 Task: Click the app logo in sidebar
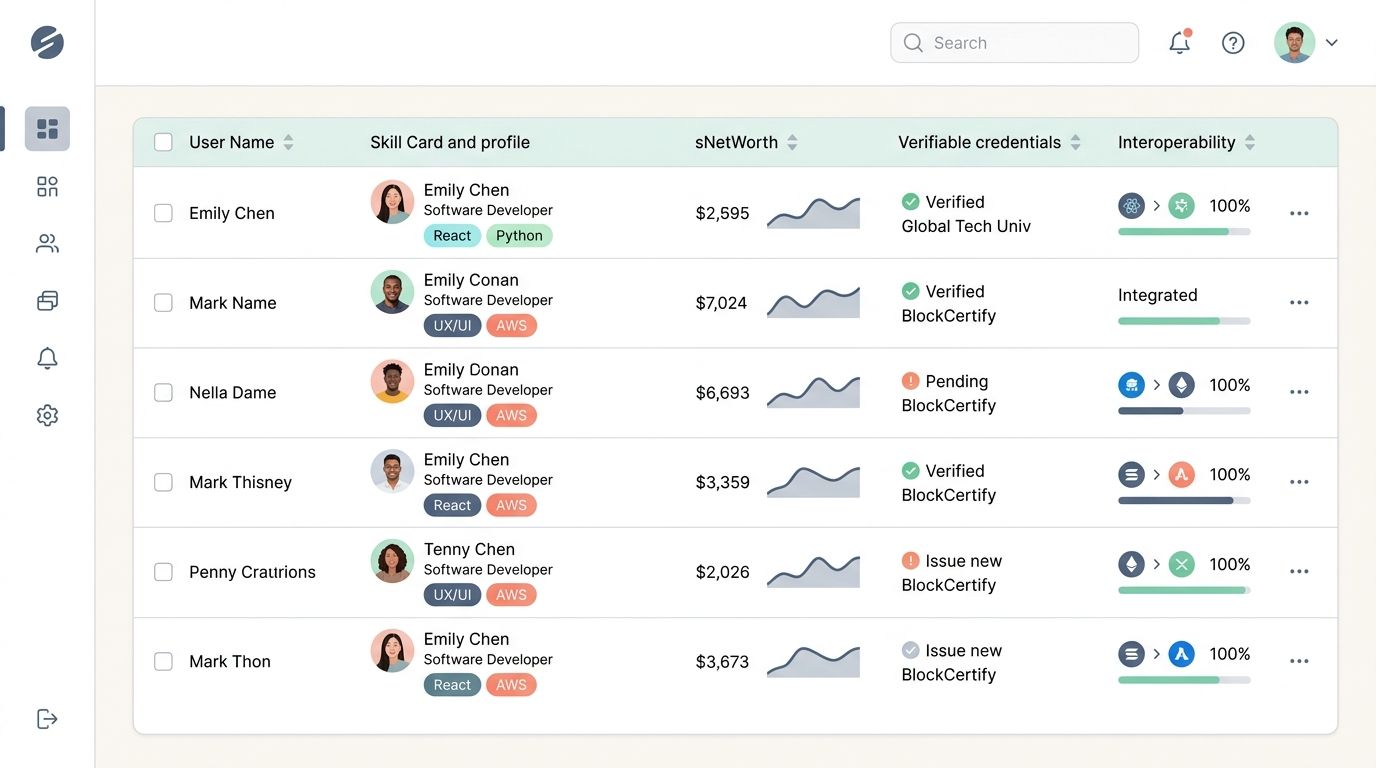47,42
